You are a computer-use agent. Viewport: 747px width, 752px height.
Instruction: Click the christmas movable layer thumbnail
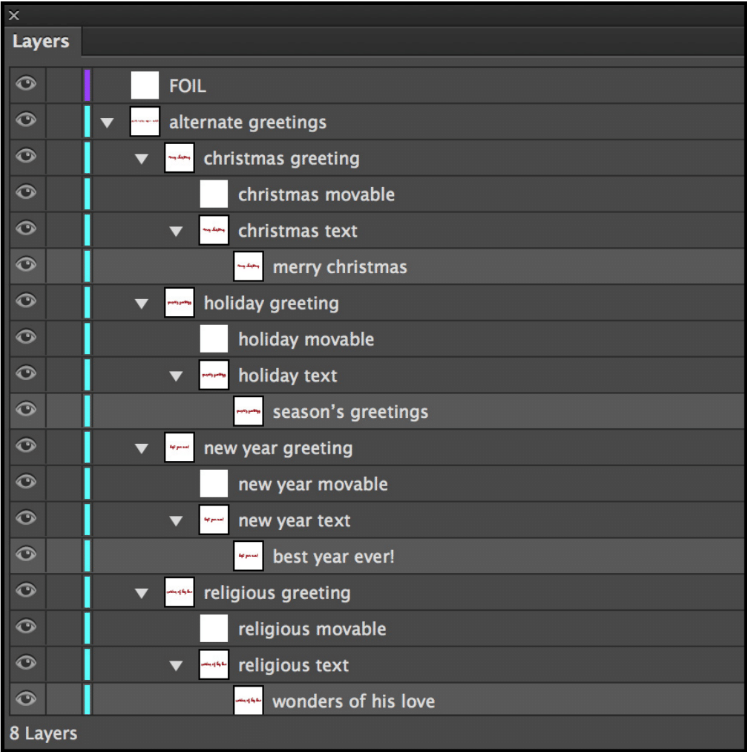click(214, 194)
